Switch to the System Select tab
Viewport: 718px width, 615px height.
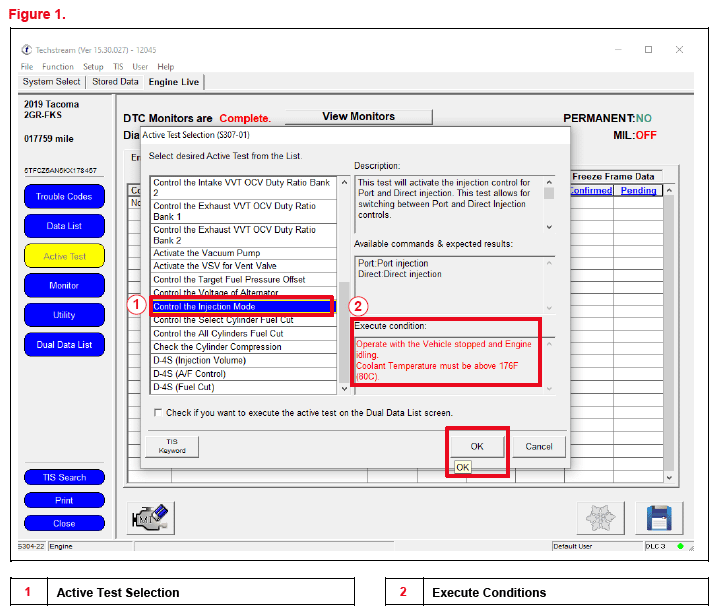coord(51,82)
